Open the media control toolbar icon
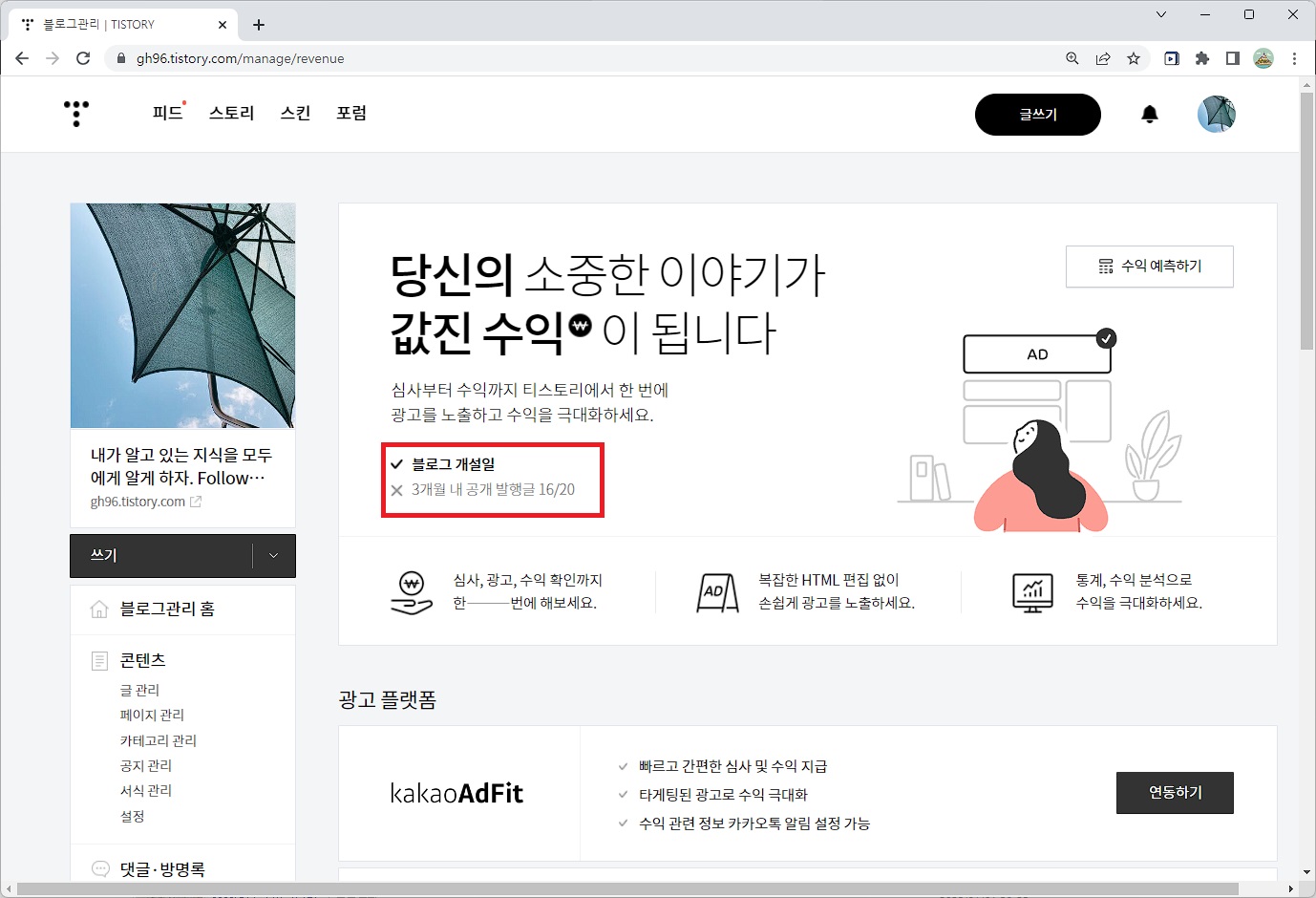 [x=1172, y=58]
